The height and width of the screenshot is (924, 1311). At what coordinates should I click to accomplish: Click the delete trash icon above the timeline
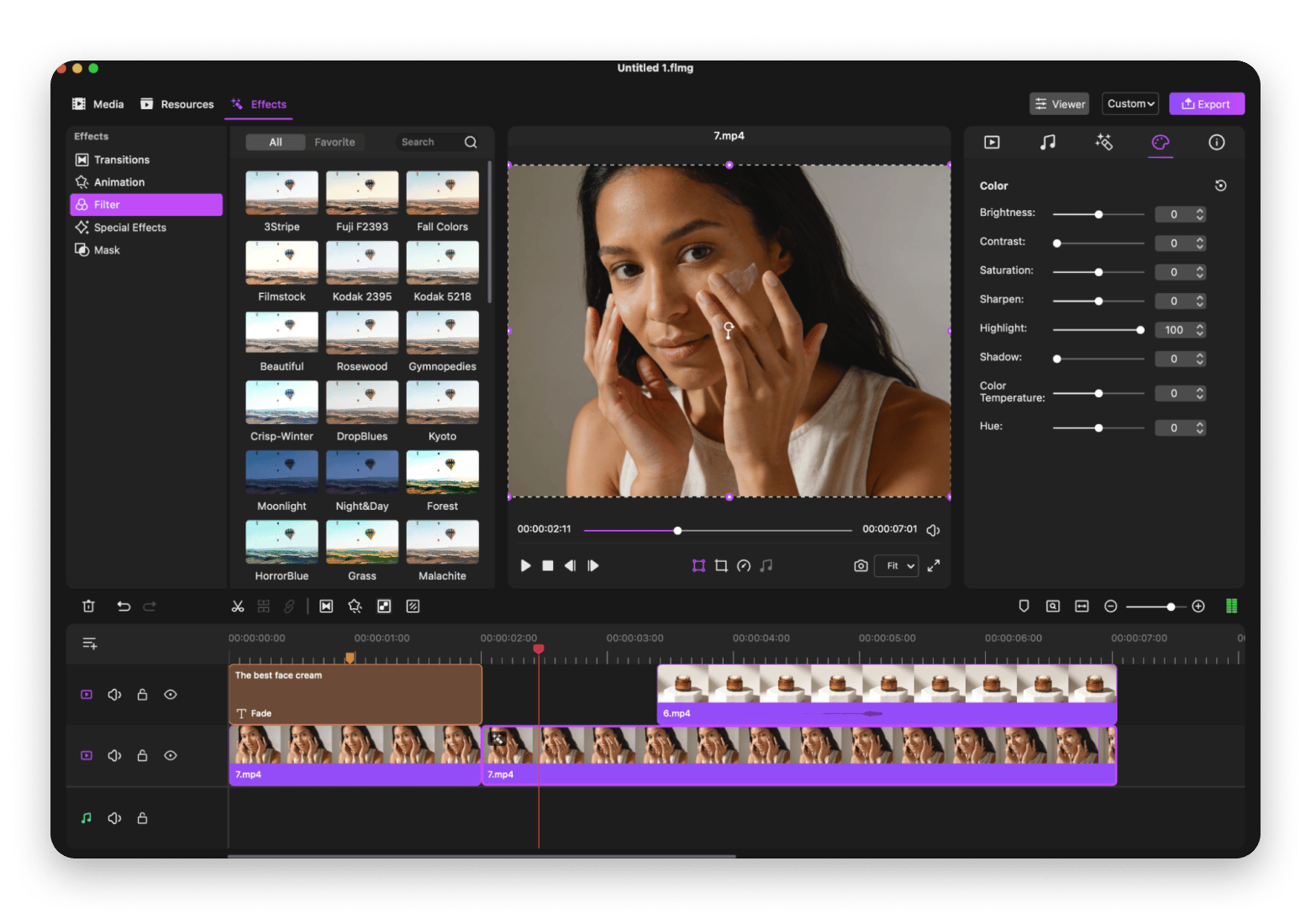[x=88, y=606]
